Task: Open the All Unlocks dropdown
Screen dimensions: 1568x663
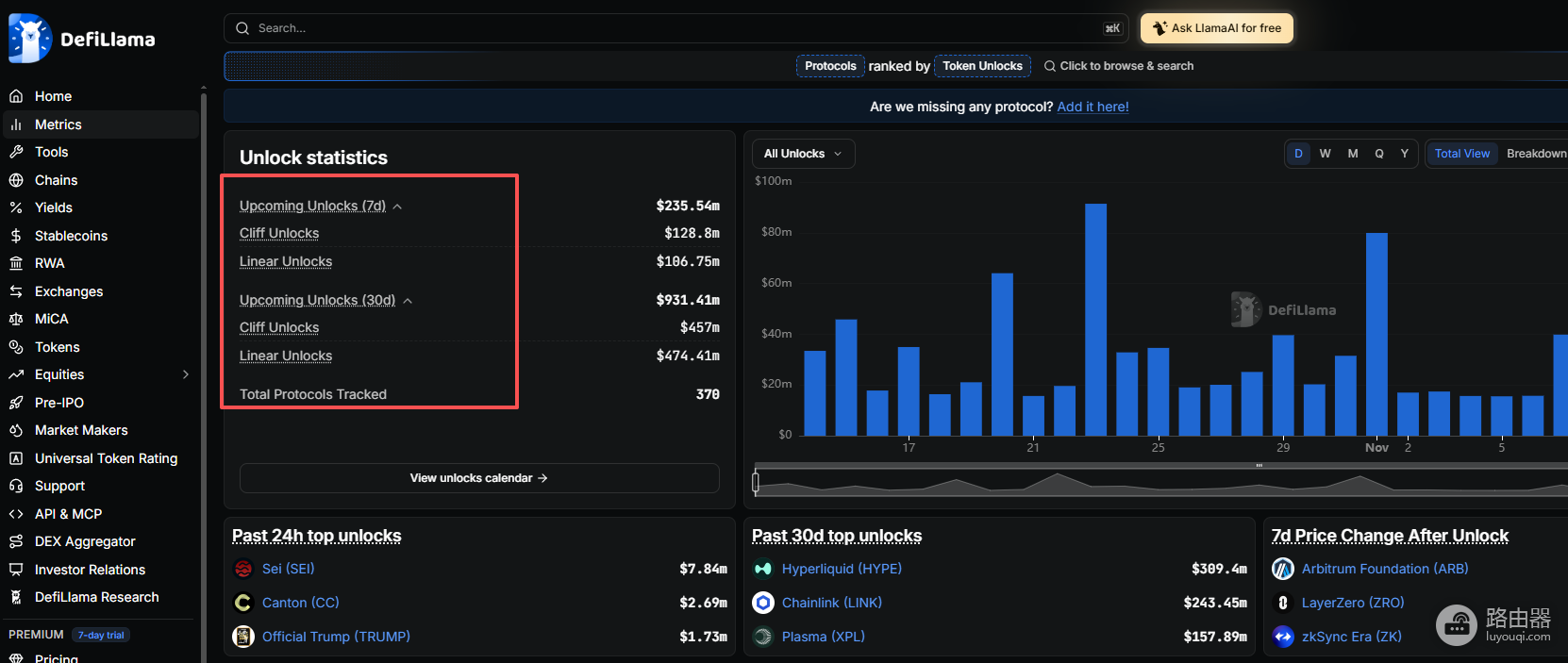Action: [x=804, y=154]
